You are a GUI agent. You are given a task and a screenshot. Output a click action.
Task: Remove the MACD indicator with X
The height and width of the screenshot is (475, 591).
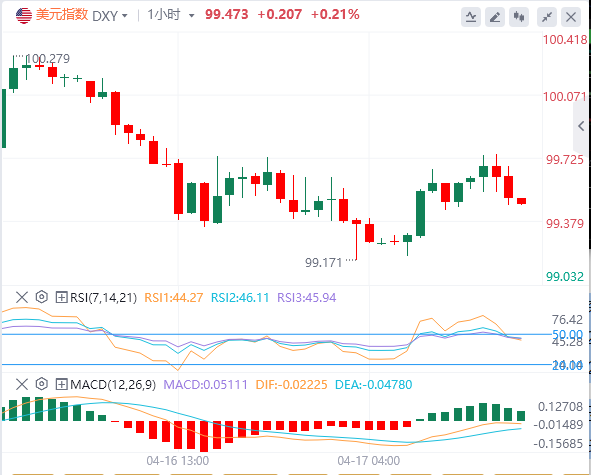[22, 384]
